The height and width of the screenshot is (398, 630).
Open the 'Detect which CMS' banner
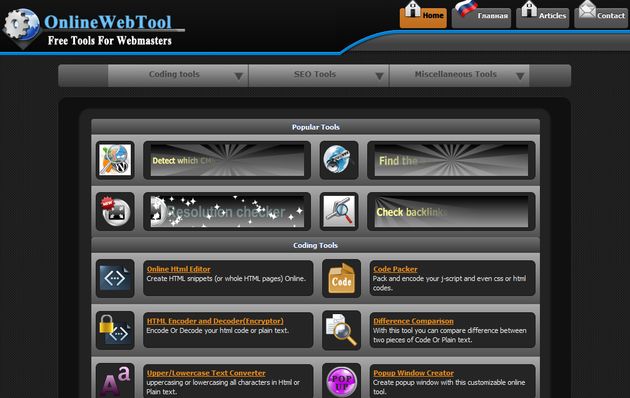click(227, 160)
